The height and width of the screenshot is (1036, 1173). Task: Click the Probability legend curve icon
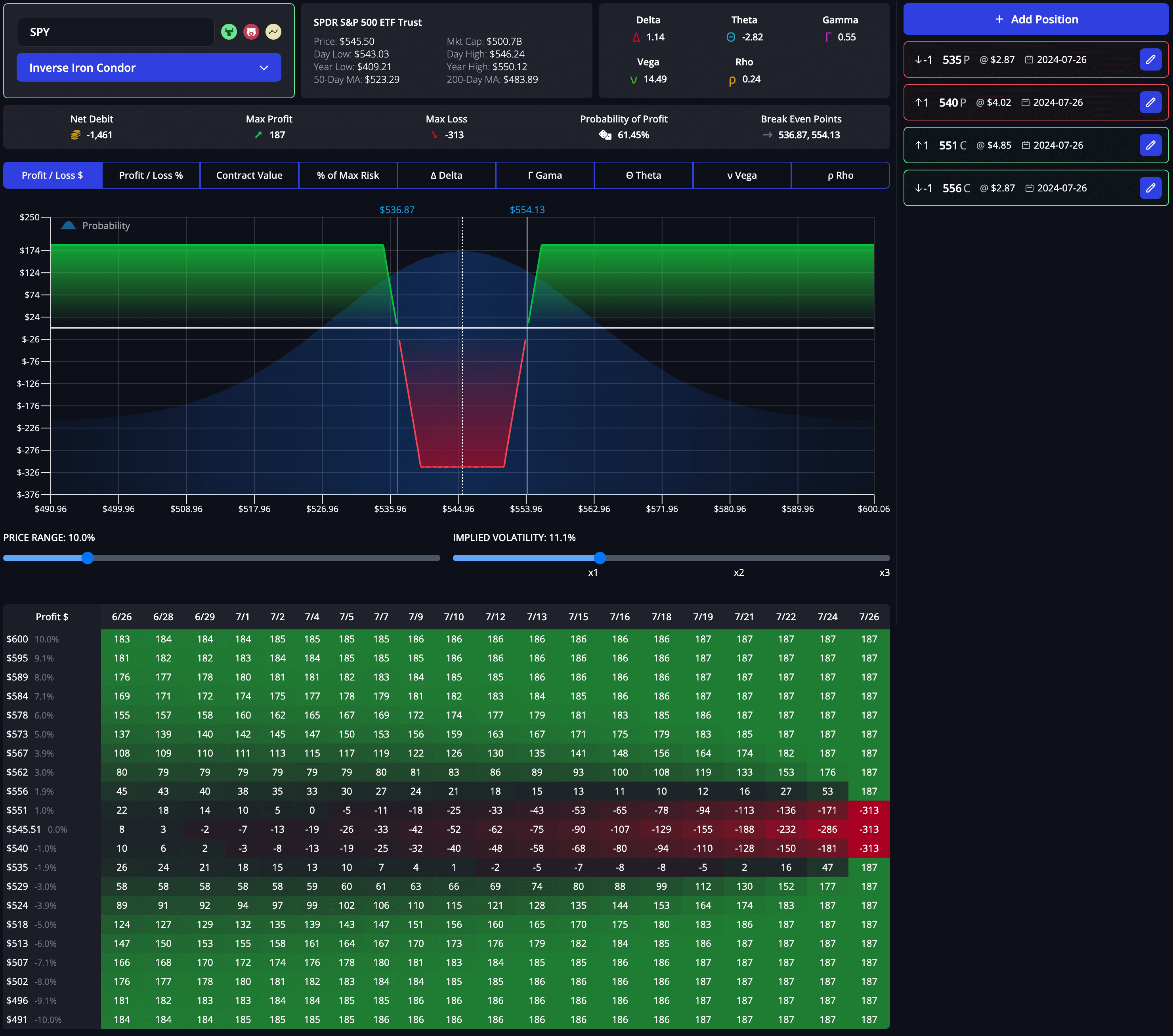click(68, 226)
